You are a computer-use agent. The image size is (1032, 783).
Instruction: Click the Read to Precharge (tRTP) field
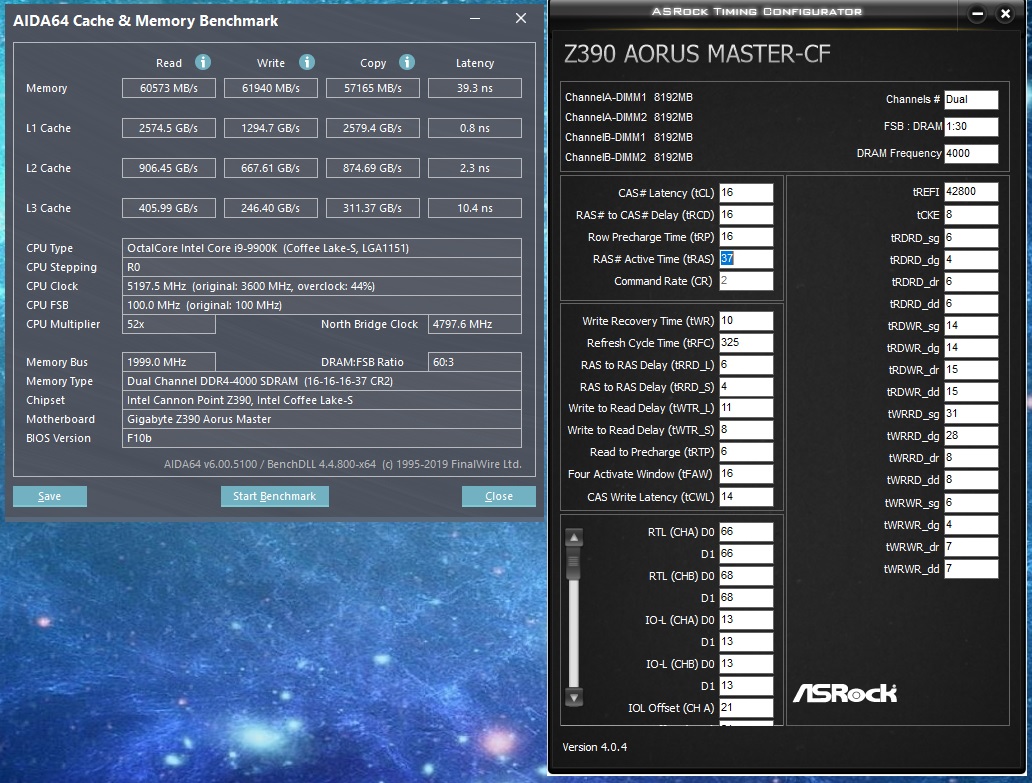(746, 452)
